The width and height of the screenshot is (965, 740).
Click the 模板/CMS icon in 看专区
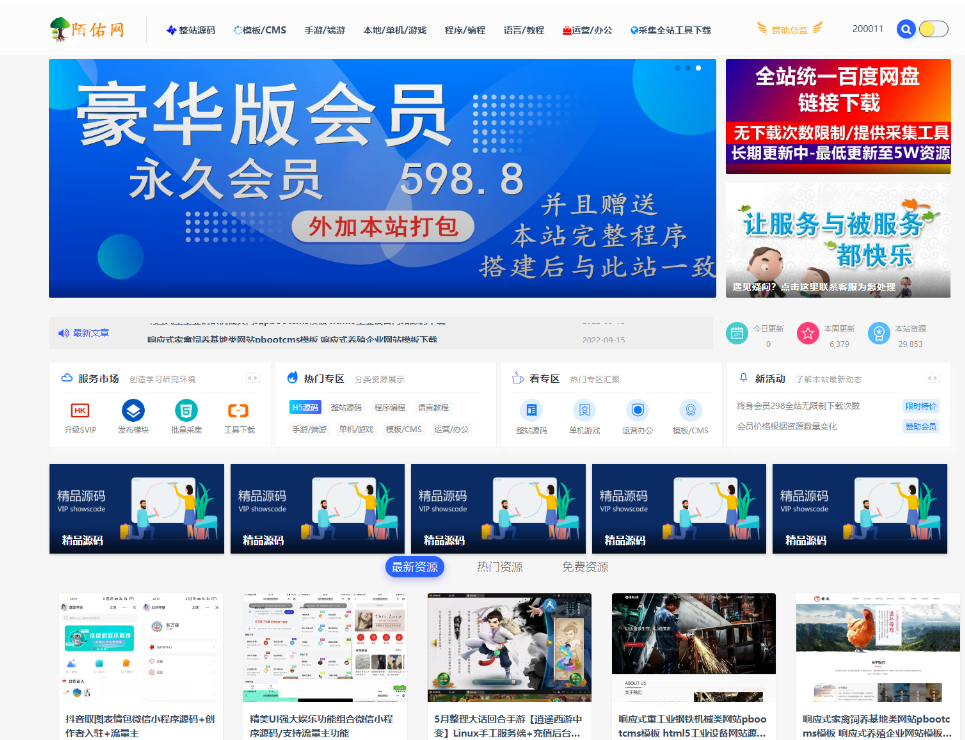point(690,410)
